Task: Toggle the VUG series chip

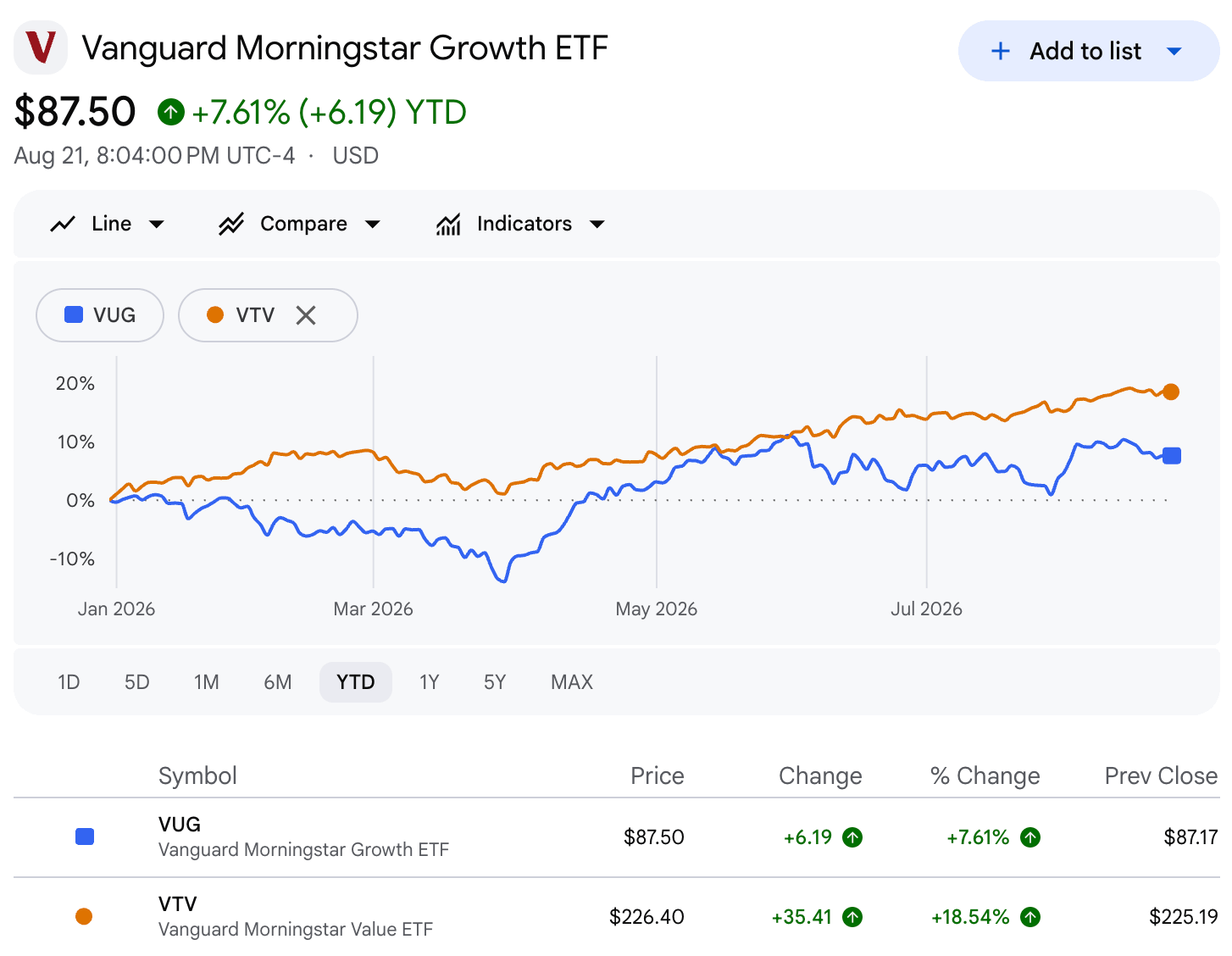Action: click(100, 315)
